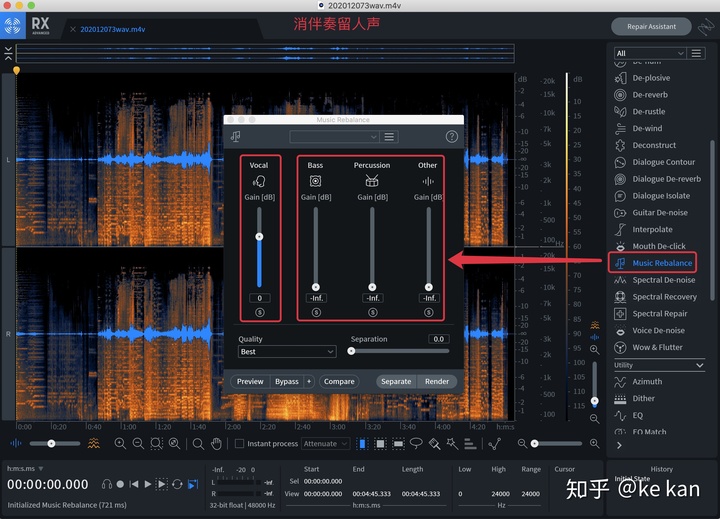Enable the Instant process checkbox
Viewport: 720px width, 519px height.
point(239,444)
